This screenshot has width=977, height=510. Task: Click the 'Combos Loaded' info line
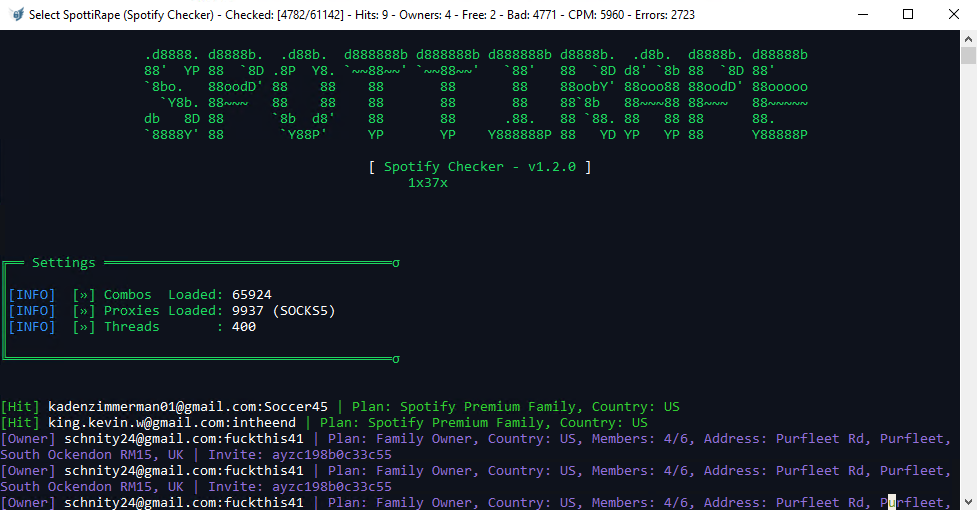pos(140,295)
